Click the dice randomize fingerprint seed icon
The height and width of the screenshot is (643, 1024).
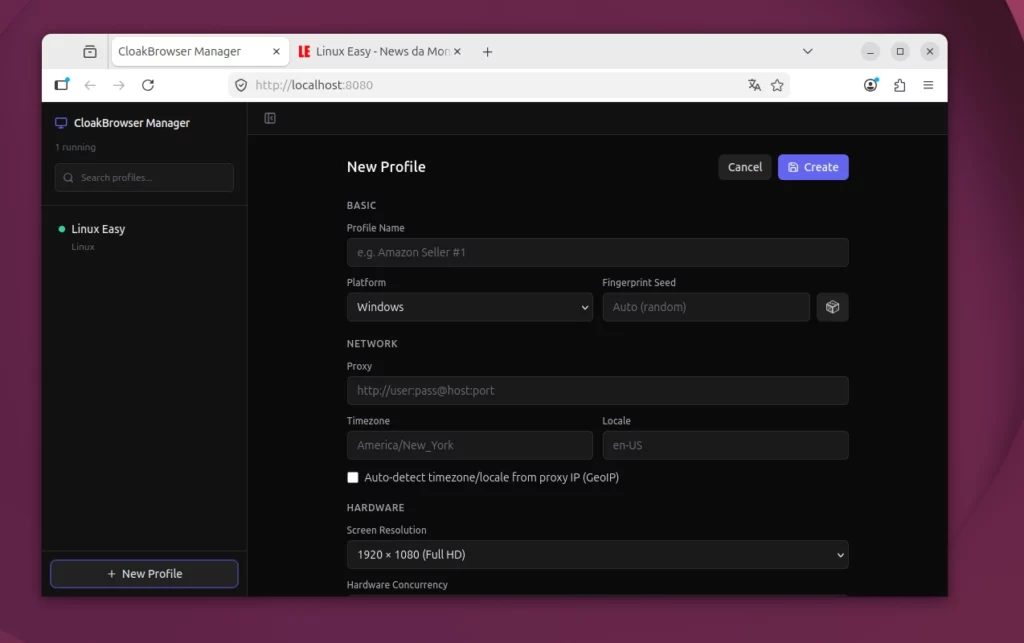832,307
